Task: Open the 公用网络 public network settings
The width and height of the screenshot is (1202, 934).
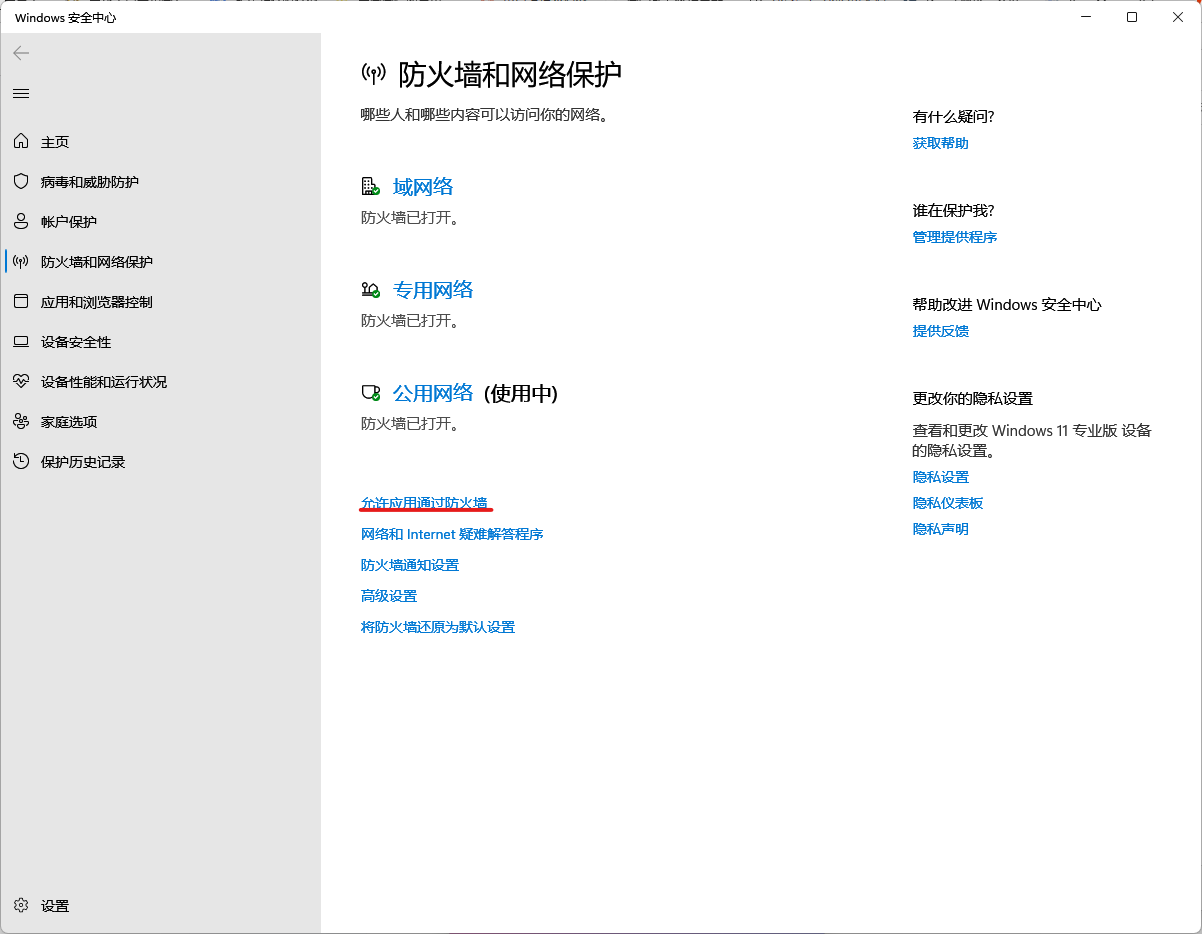Action: [432, 393]
